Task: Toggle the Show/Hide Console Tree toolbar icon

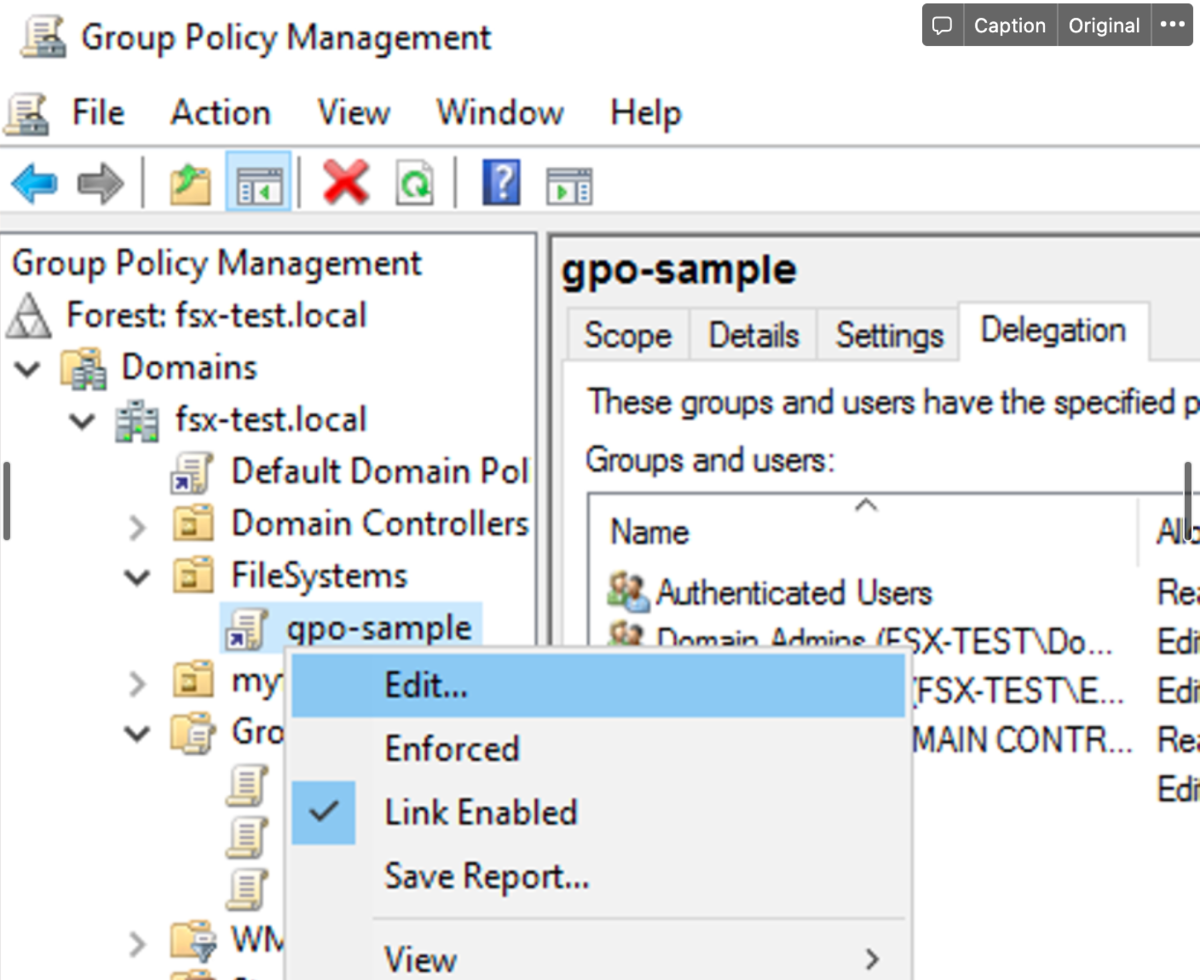Action: click(x=259, y=184)
